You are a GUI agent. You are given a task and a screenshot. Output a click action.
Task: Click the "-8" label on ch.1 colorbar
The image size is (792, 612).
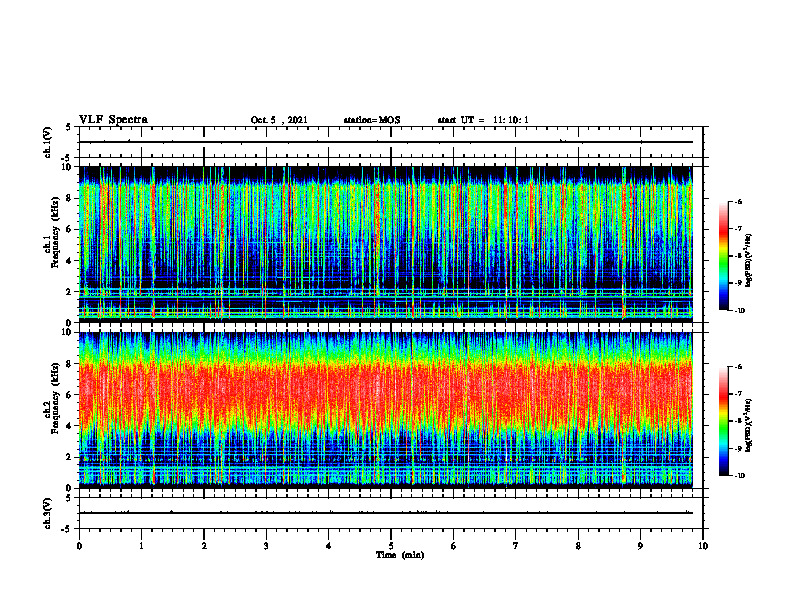click(738, 256)
